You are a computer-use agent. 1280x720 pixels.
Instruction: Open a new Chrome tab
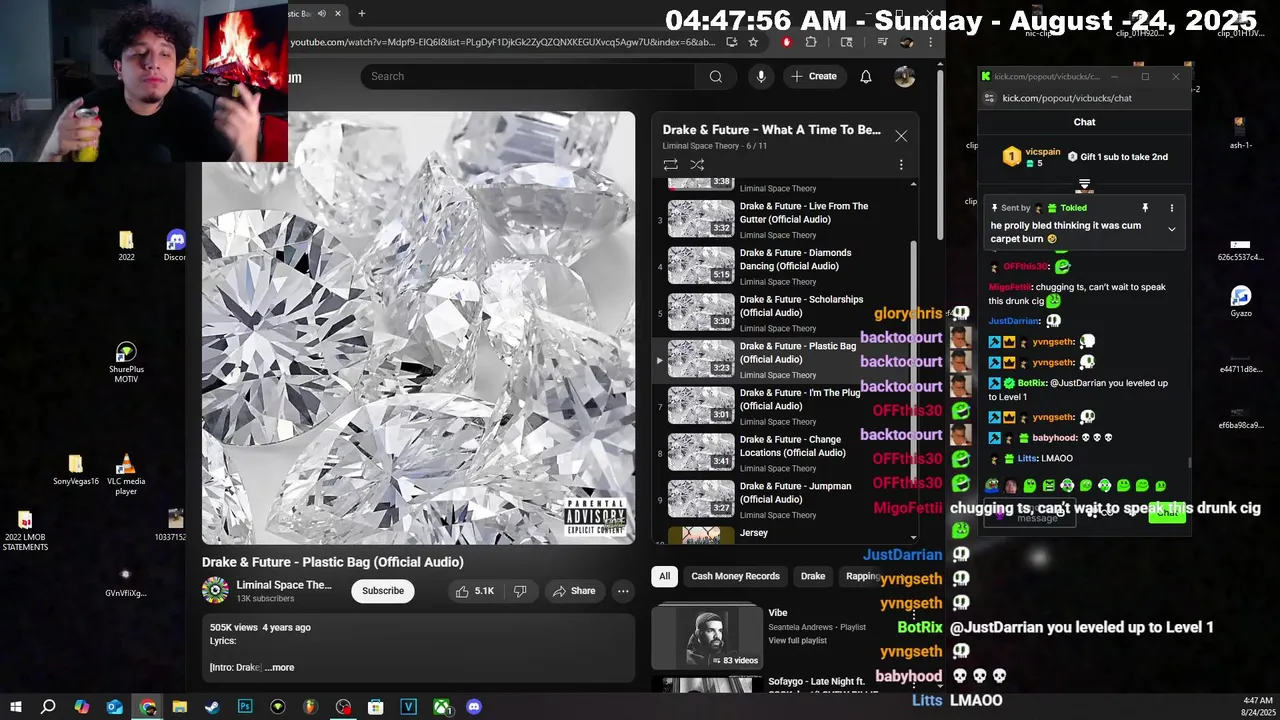click(x=361, y=13)
